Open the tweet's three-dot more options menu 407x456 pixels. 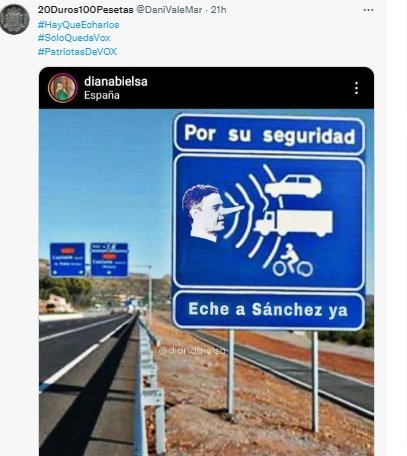(368, 10)
